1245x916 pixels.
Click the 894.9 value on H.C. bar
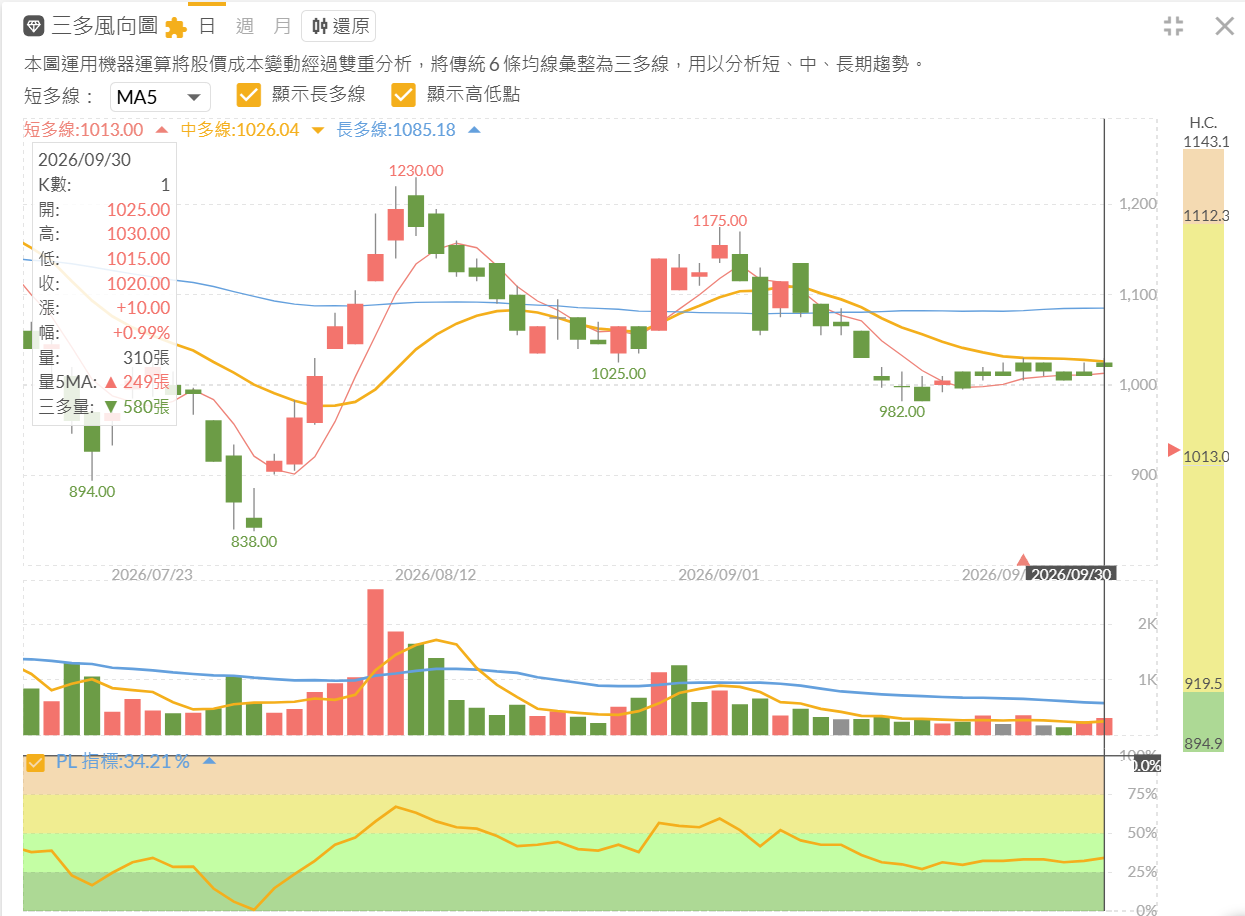(1203, 743)
